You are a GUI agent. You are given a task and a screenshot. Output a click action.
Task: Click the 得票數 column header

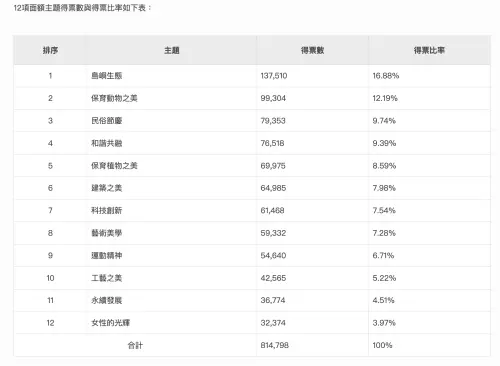click(x=312, y=50)
